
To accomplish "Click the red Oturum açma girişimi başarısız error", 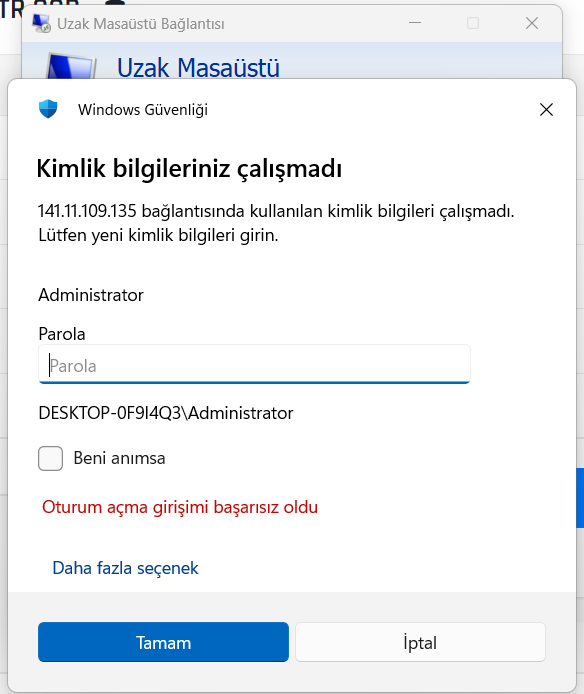I will pyautogui.click(x=180, y=507).
